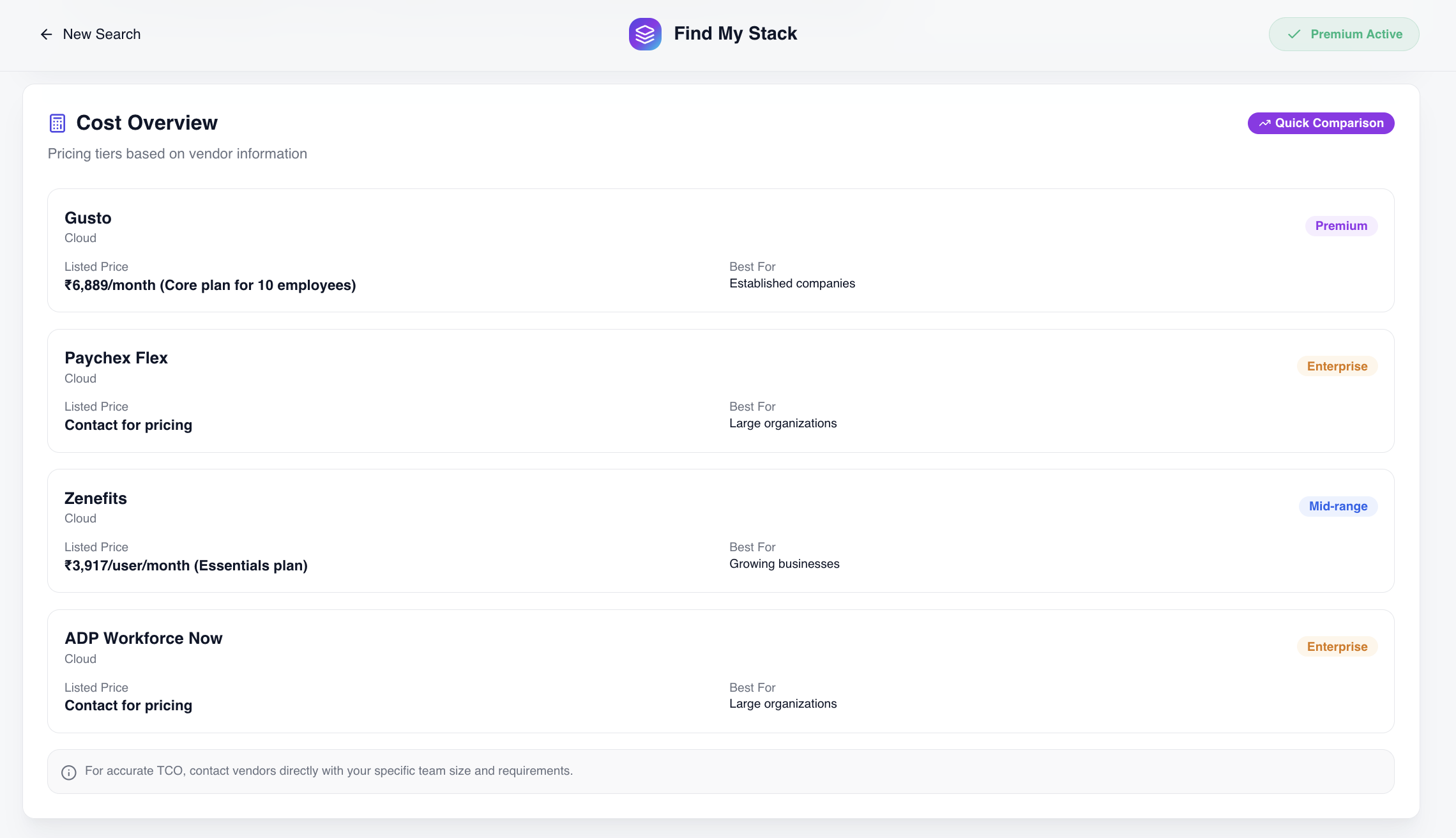The image size is (1456, 838).
Task: Click the Cost Overview heading
Action: pos(147,123)
